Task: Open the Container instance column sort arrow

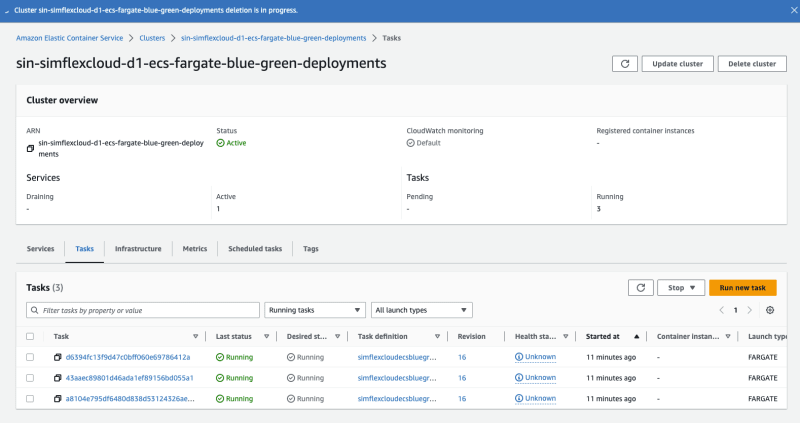Action: coord(728,336)
